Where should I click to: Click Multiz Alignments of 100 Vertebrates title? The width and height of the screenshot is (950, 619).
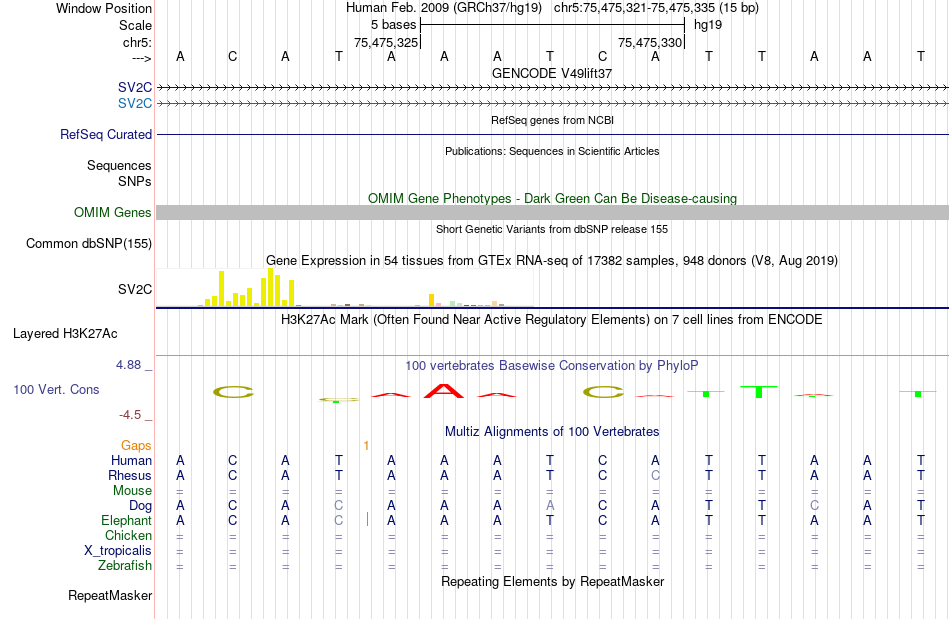click(552, 431)
